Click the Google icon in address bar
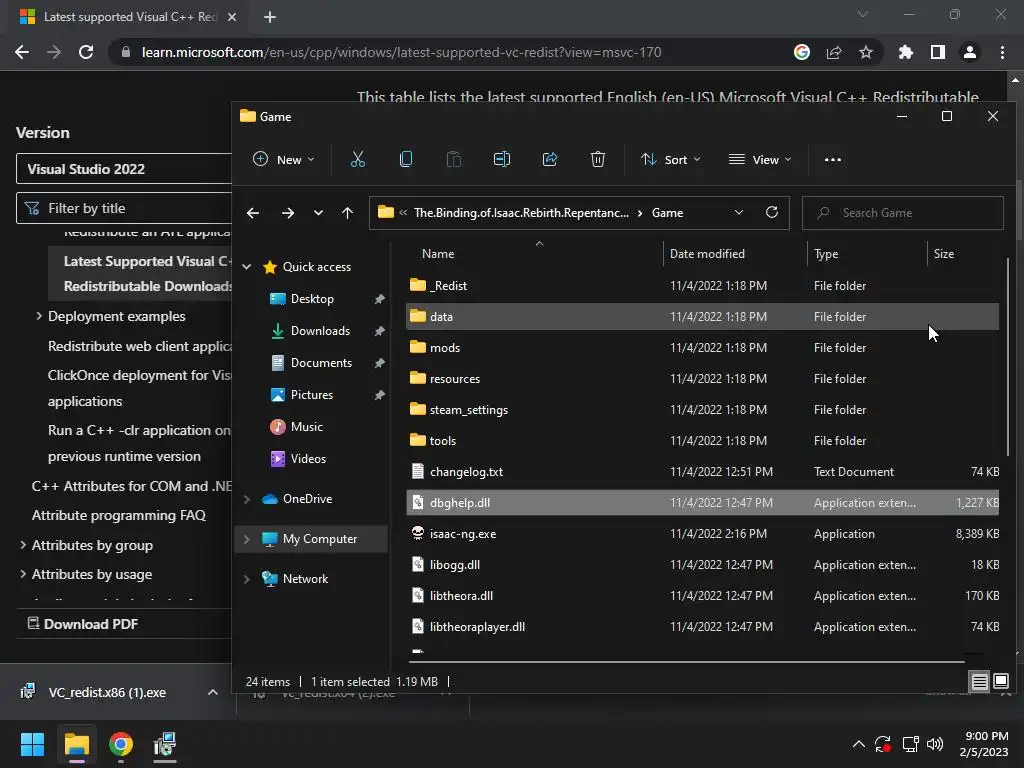This screenshot has width=1024, height=768. (x=802, y=52)
